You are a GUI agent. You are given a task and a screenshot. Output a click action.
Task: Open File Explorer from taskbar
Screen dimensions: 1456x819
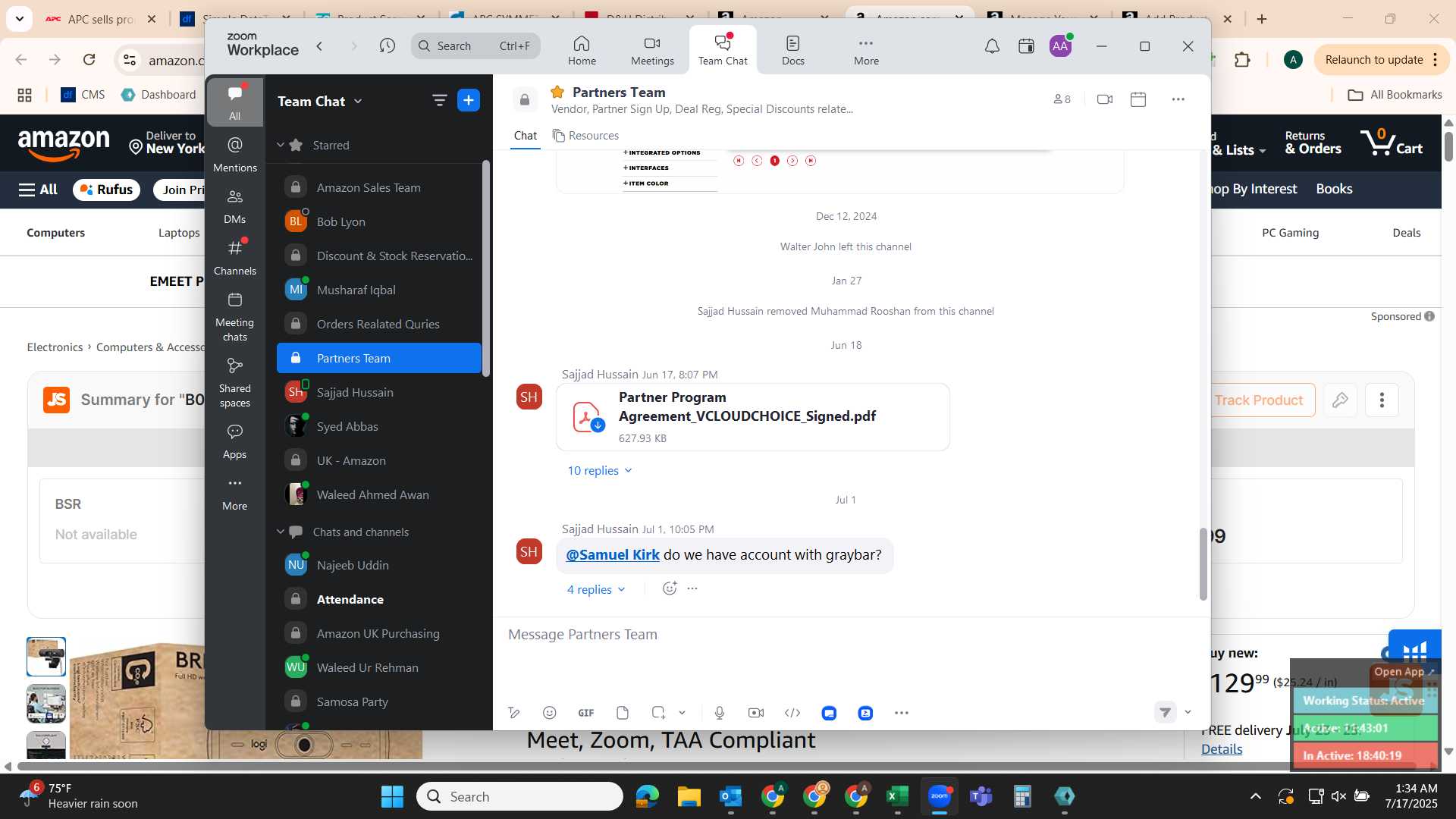(689, 796)
